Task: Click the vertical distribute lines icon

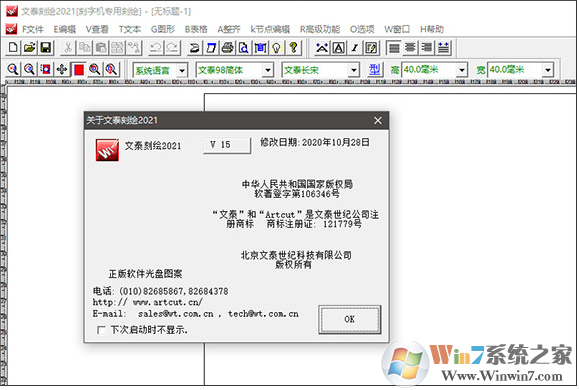Action: click(x=443, y=48)
